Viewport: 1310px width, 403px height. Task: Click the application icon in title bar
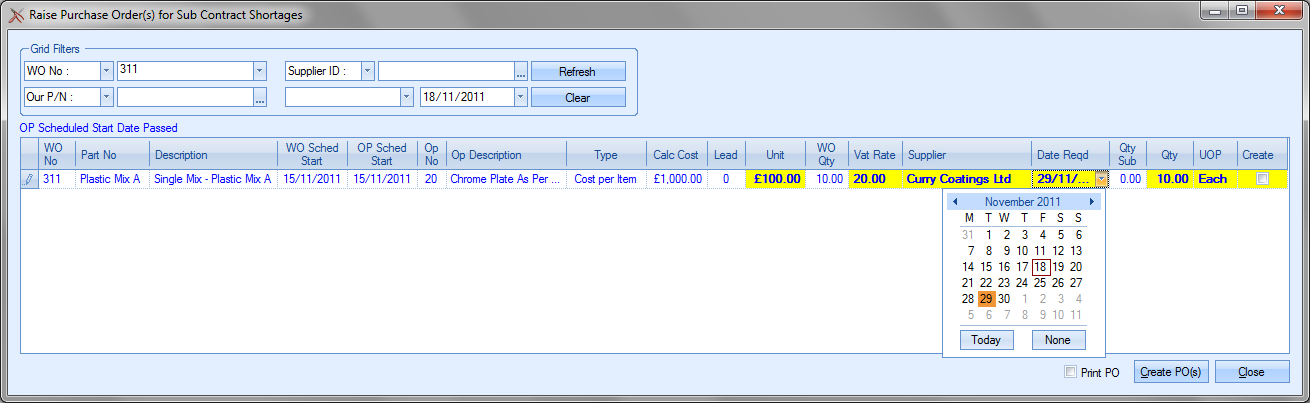[16, 15]
